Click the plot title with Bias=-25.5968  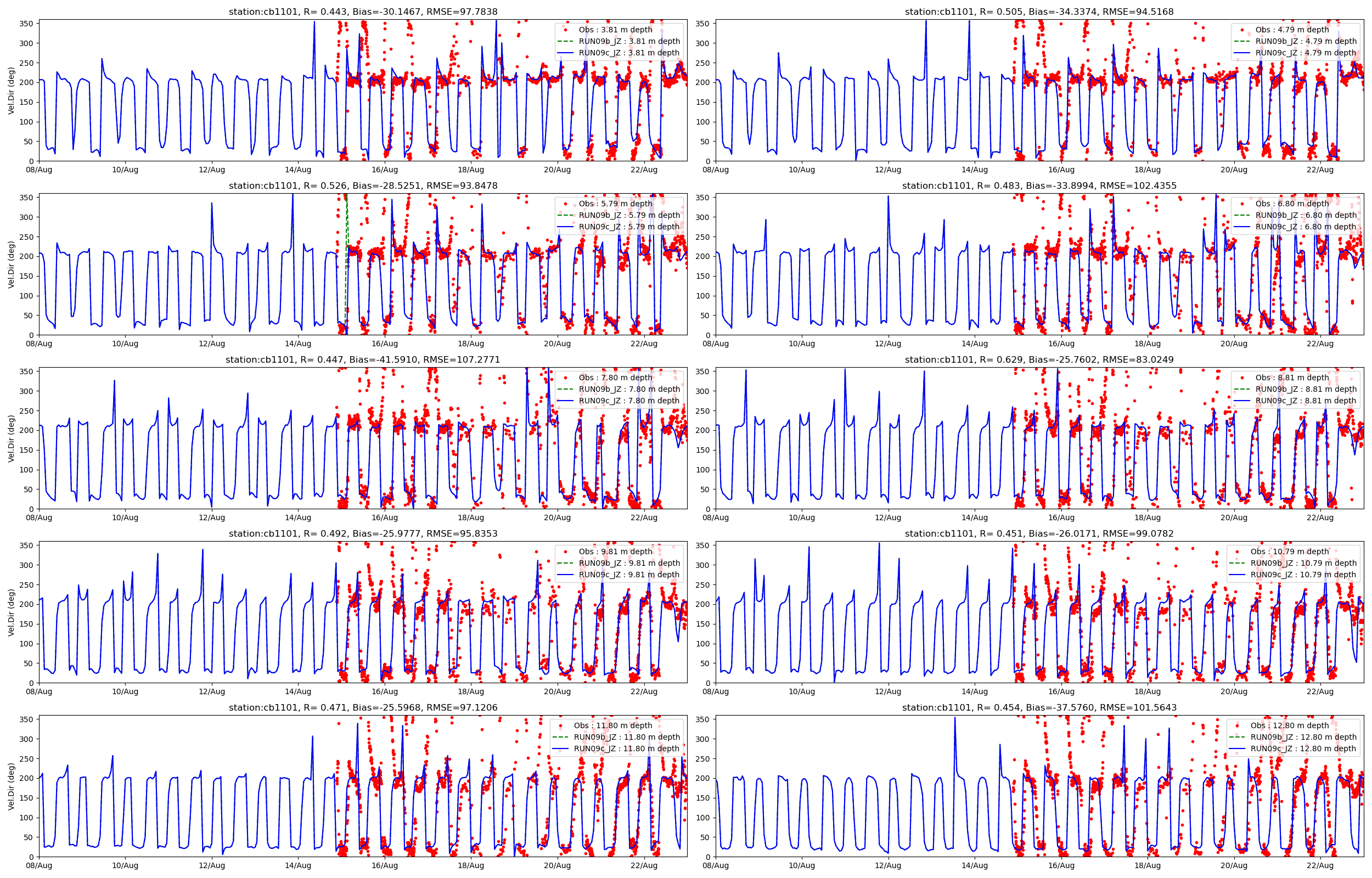point(363,707)
